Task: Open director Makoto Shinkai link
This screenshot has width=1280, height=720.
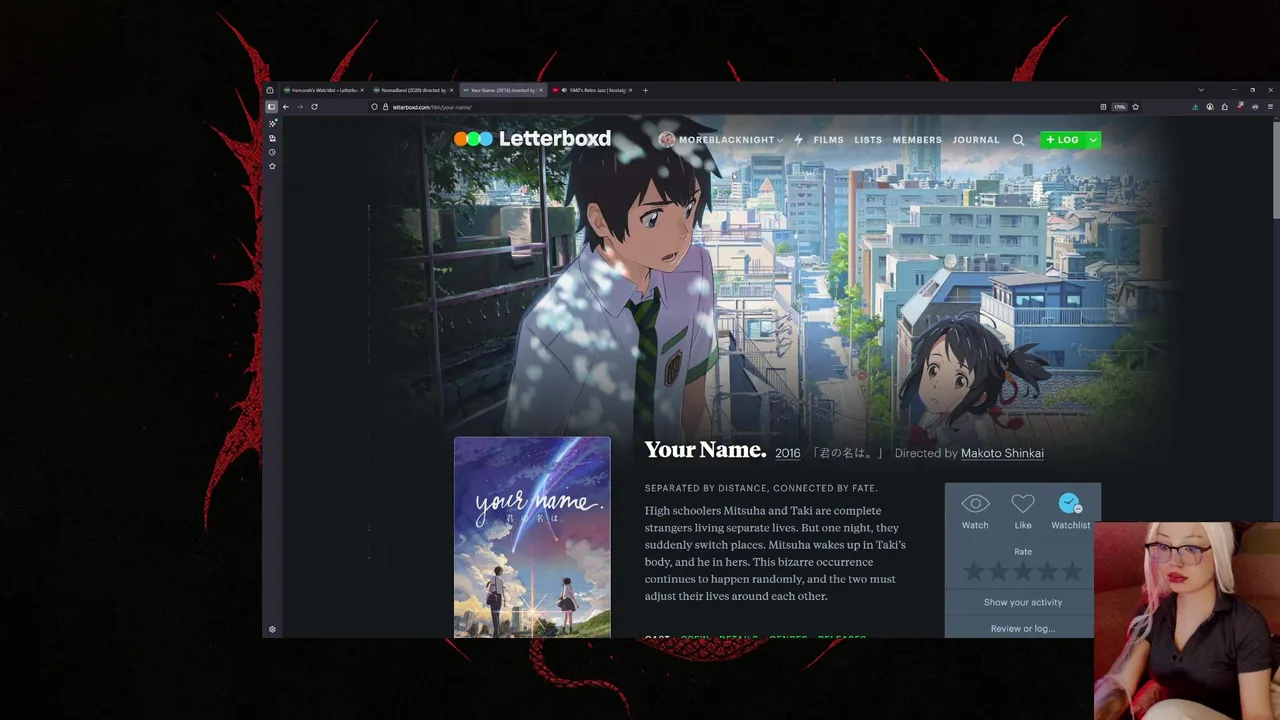Action: 1002,453
